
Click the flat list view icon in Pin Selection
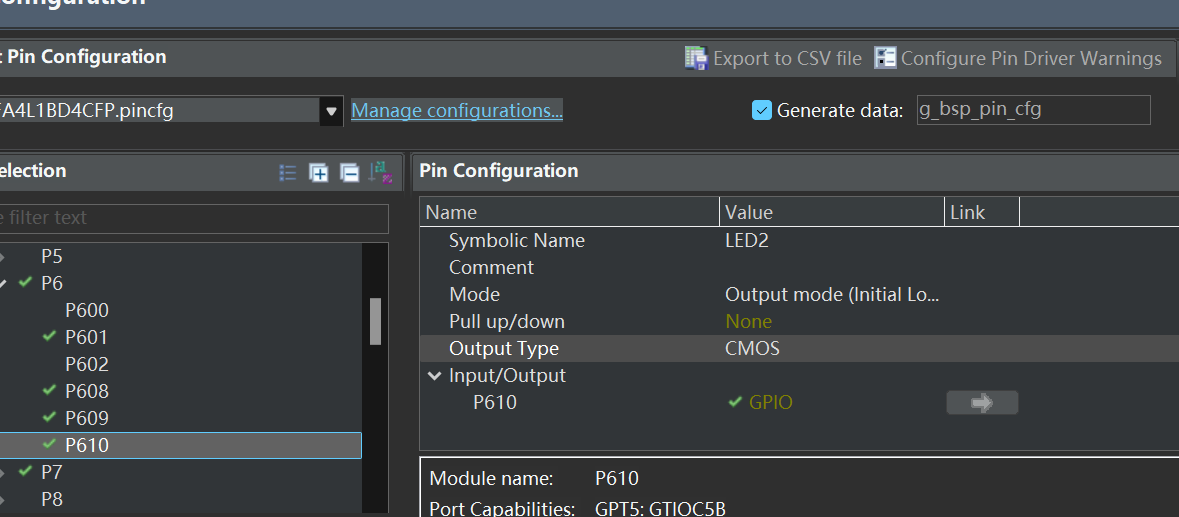point(288,174)
